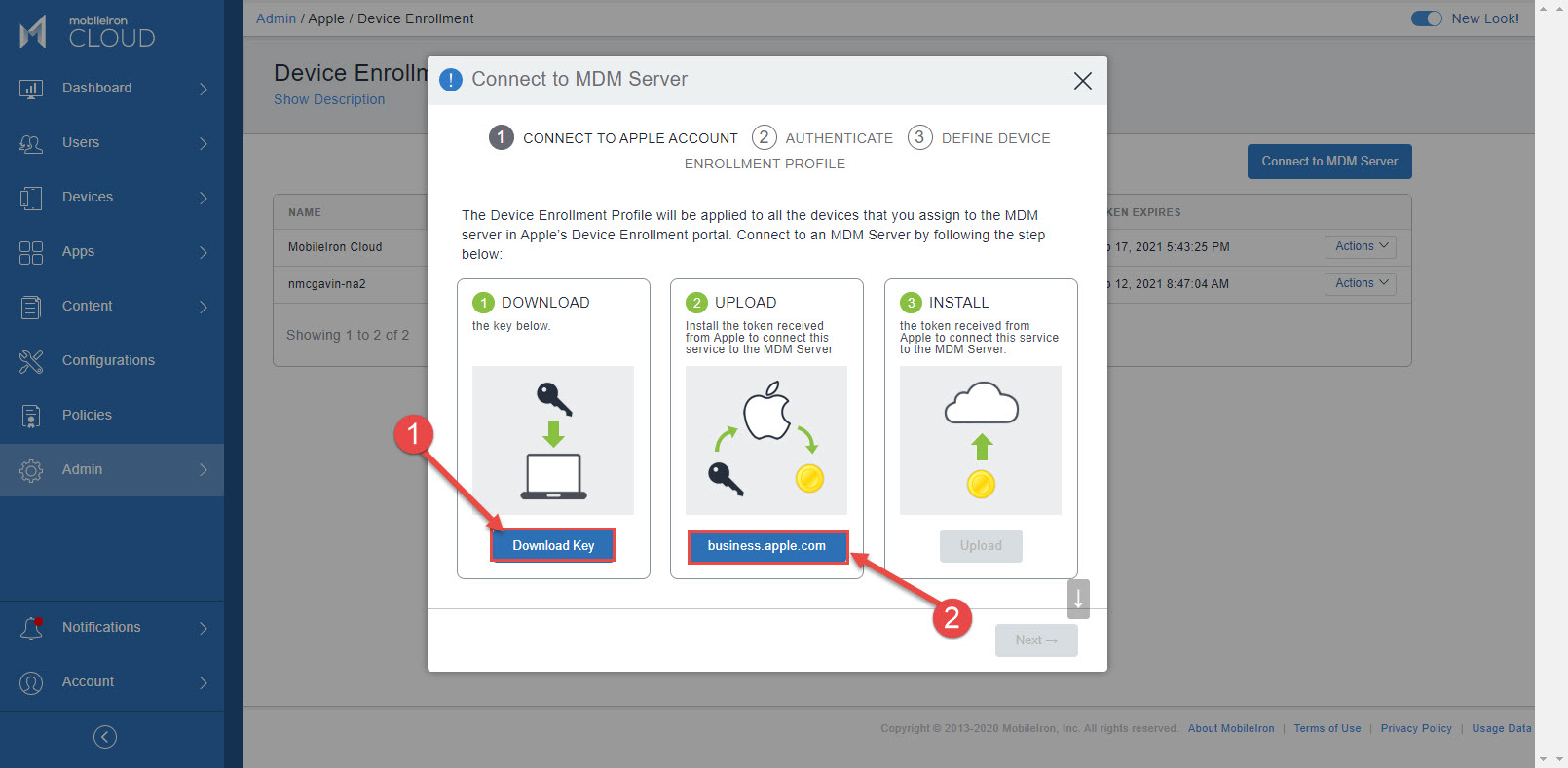The image size is (1568, 768).
Task: Open the About MobileIron footer link
Action: point(1231,728)
